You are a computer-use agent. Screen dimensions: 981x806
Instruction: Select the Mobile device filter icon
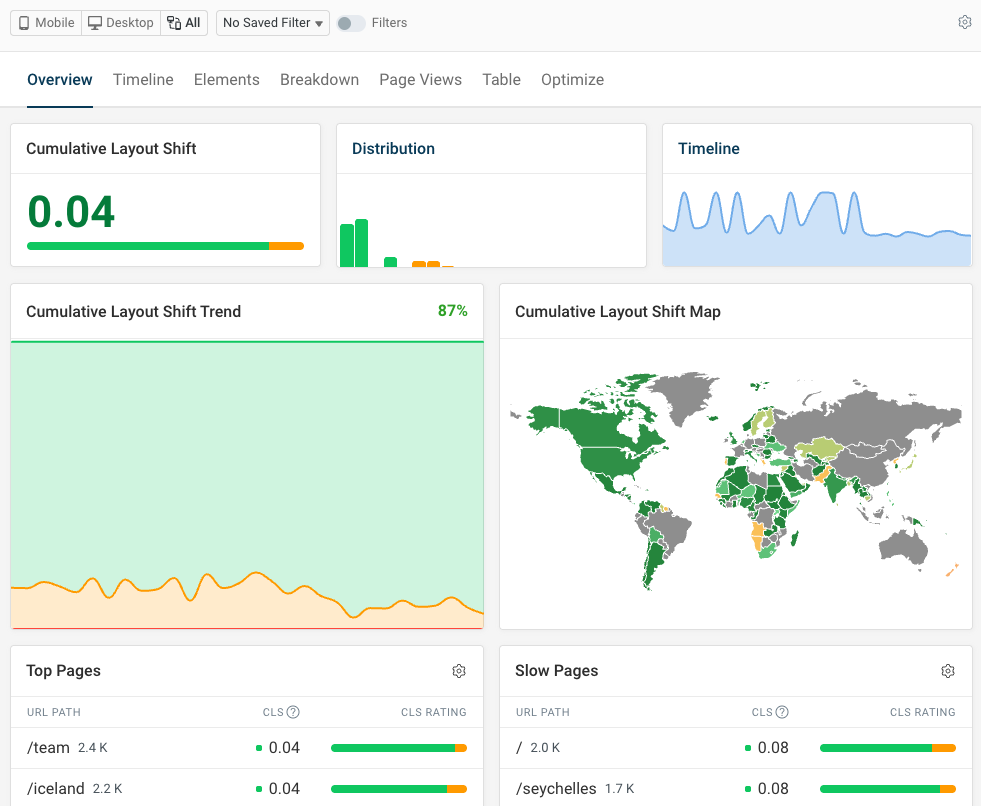24,22
